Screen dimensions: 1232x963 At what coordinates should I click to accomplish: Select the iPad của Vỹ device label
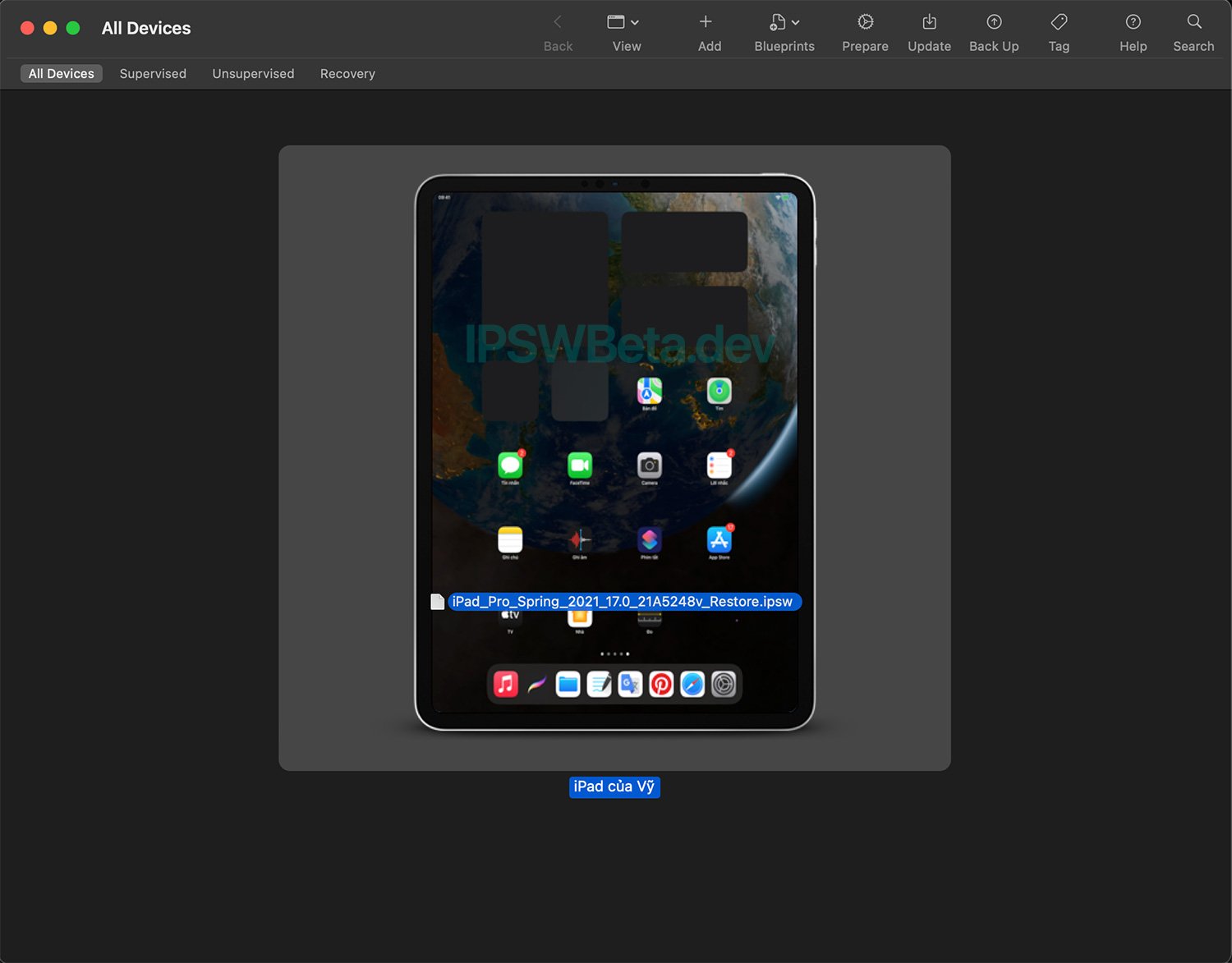(x=614, y=786)
